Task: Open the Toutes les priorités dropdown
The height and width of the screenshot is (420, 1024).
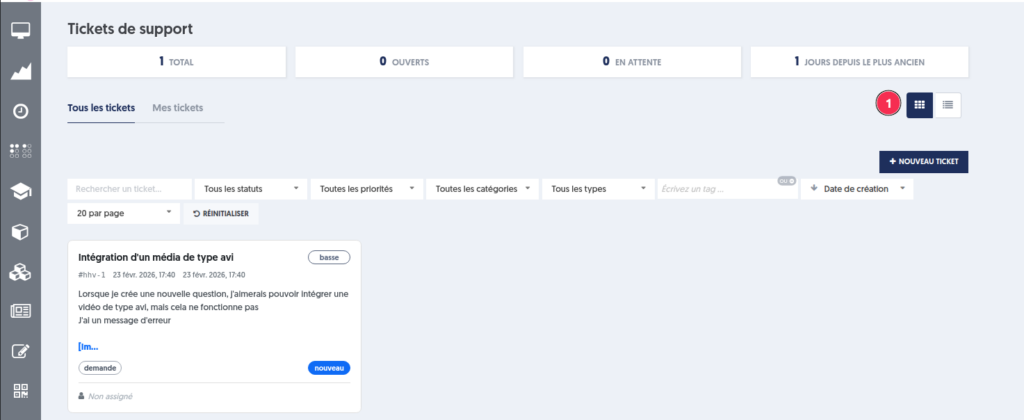Action: pos(366,188)
